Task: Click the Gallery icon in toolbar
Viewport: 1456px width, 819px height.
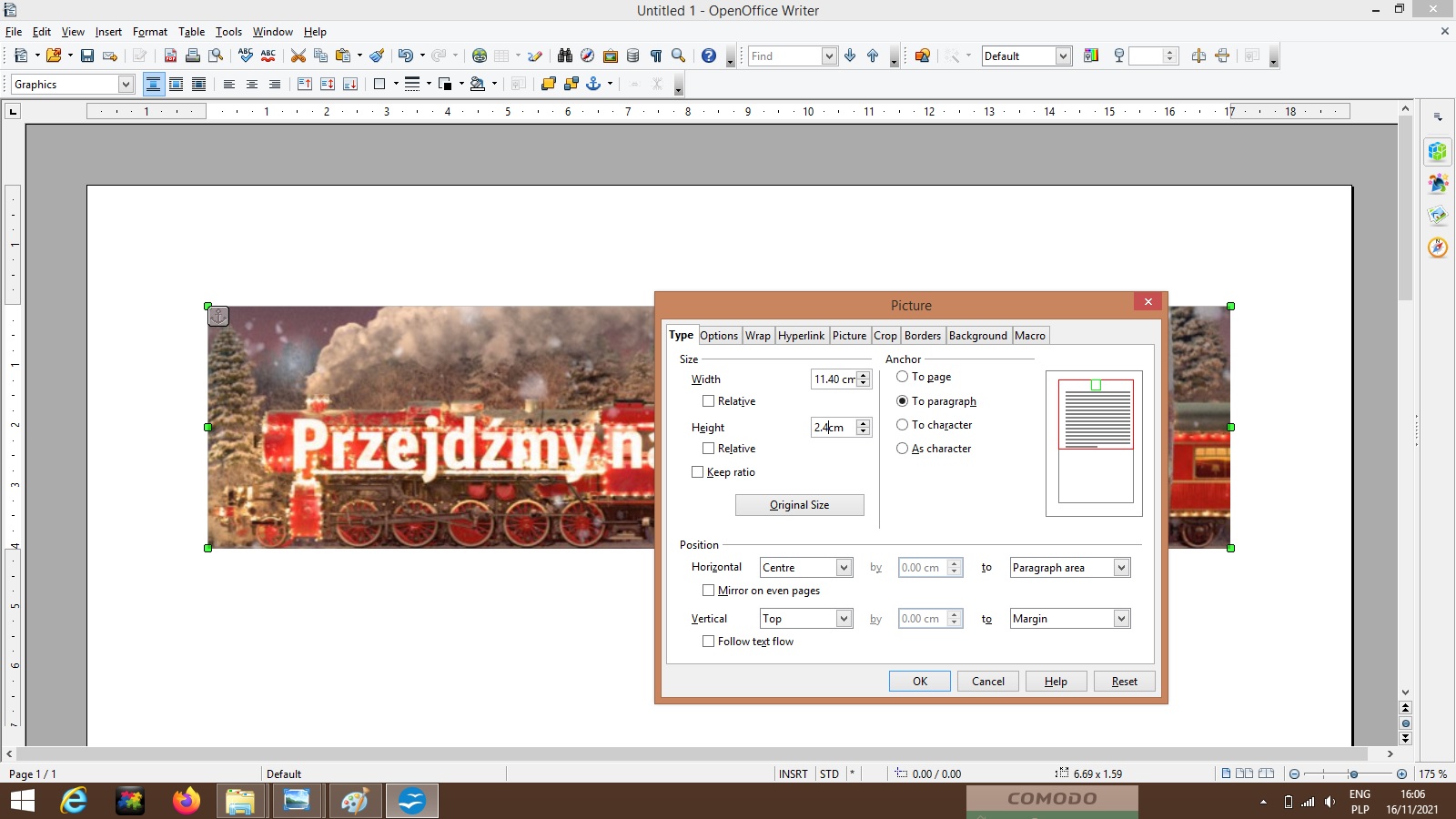Action: point(611,56)
